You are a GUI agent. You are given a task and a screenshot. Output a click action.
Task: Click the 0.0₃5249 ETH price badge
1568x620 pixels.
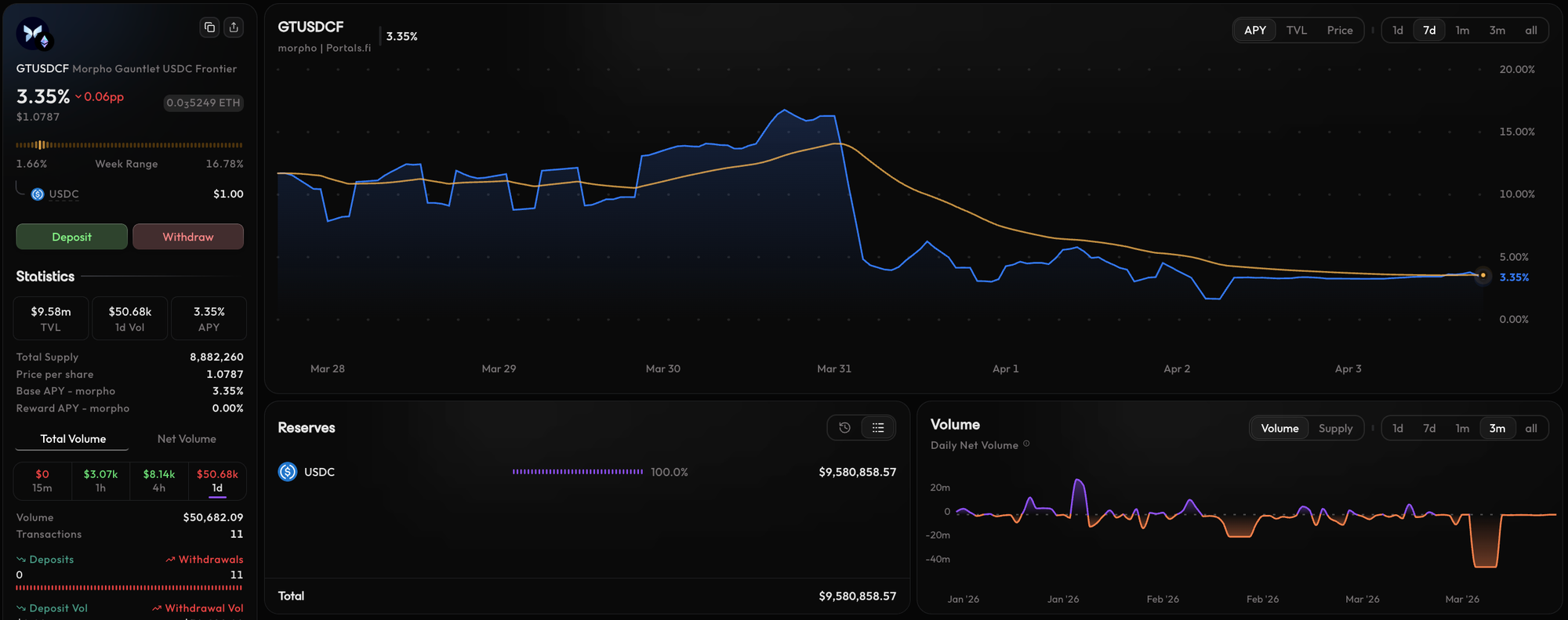coord(203,103)
